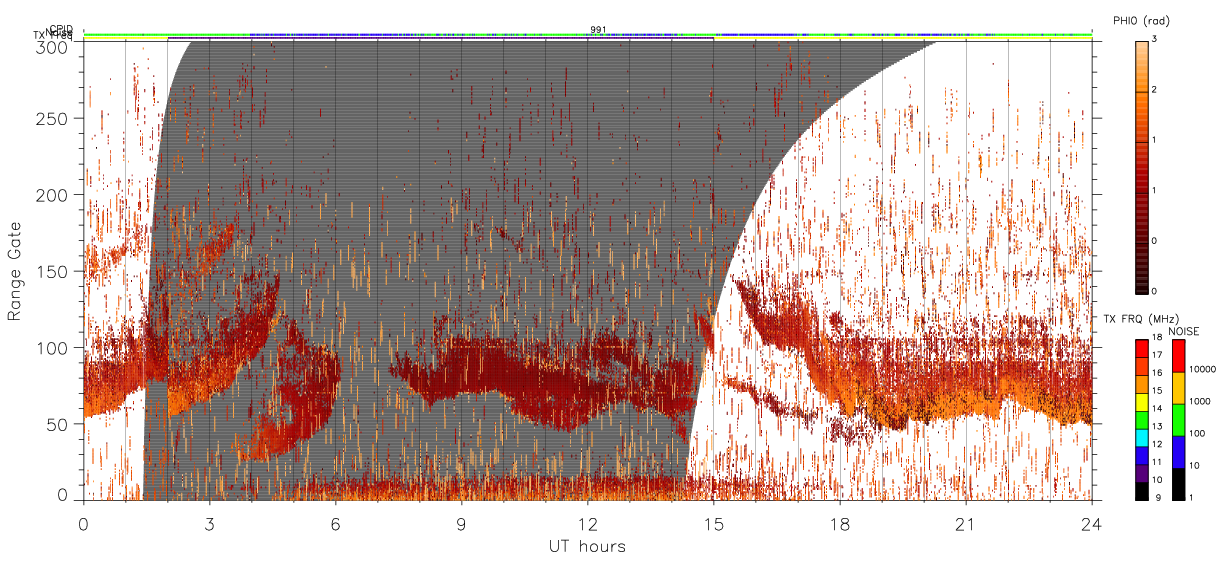Click the yellow 14–15 MHz TX FRQ swatch

[1142, 401]
